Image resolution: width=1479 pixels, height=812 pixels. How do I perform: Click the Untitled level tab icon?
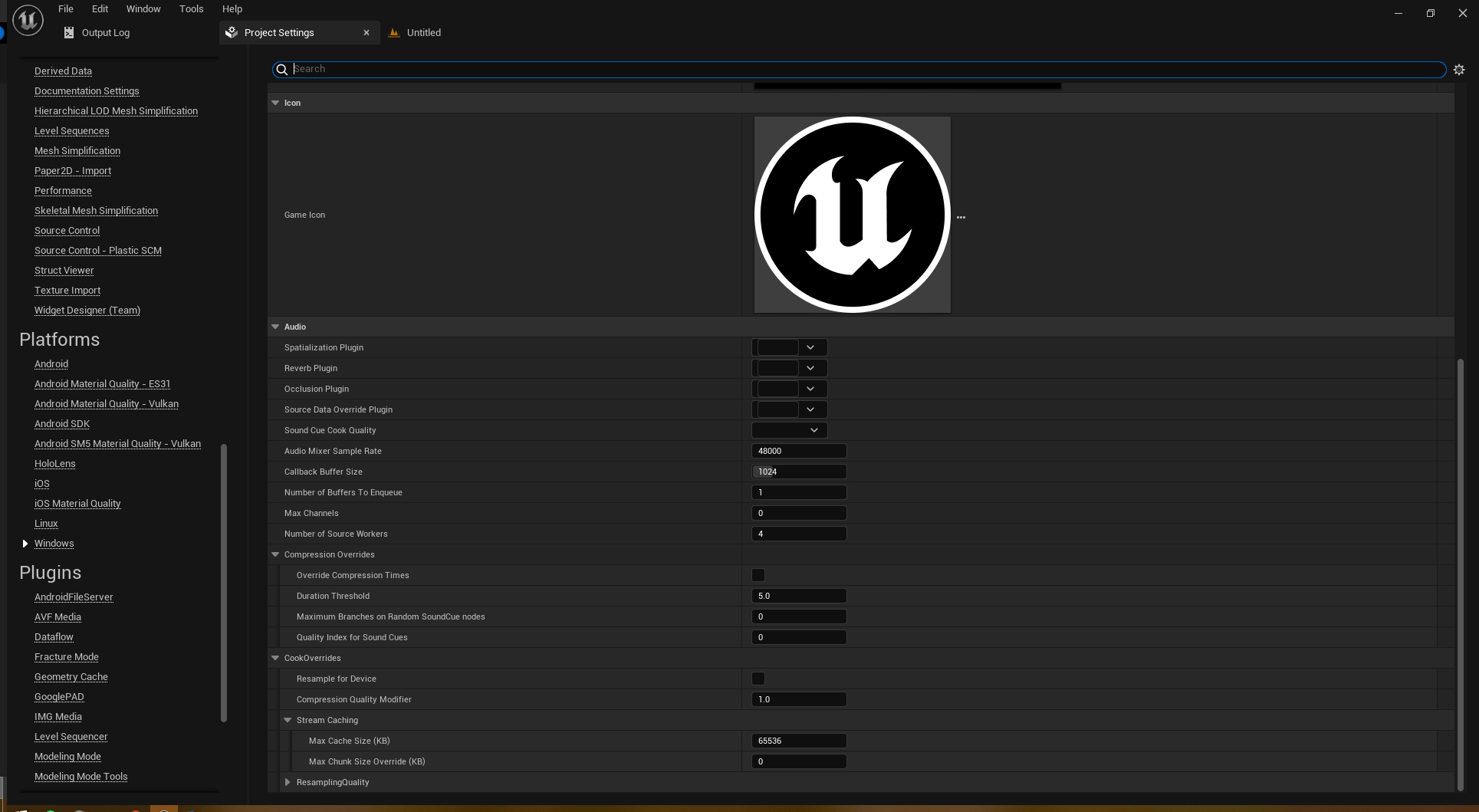(x=394, y=32)
